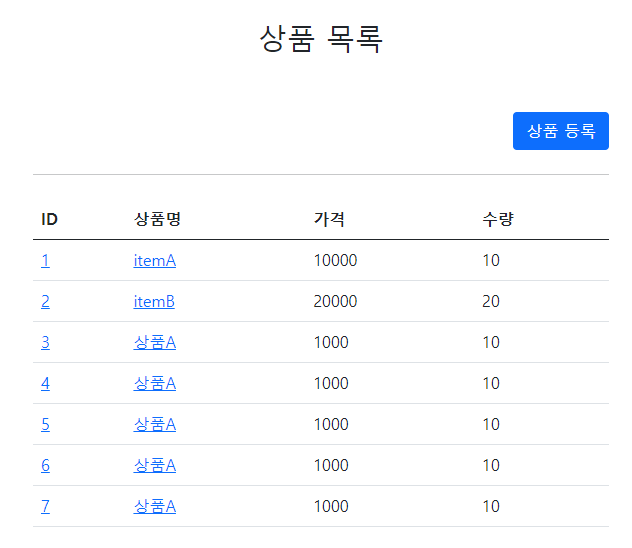Open 상품A link in row 3
The height and width of the screenshot is (548, 632).
pyautogui.click(x=155, y=342)
